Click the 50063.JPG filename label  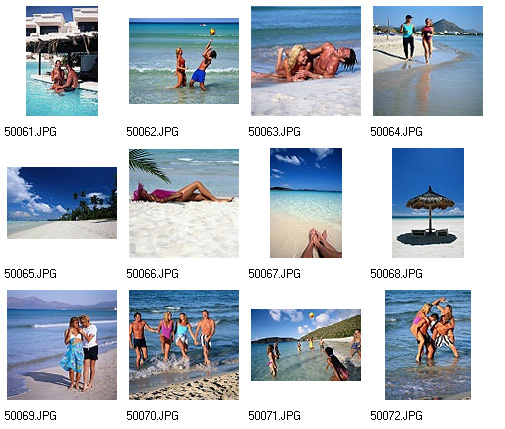[274, 132]
